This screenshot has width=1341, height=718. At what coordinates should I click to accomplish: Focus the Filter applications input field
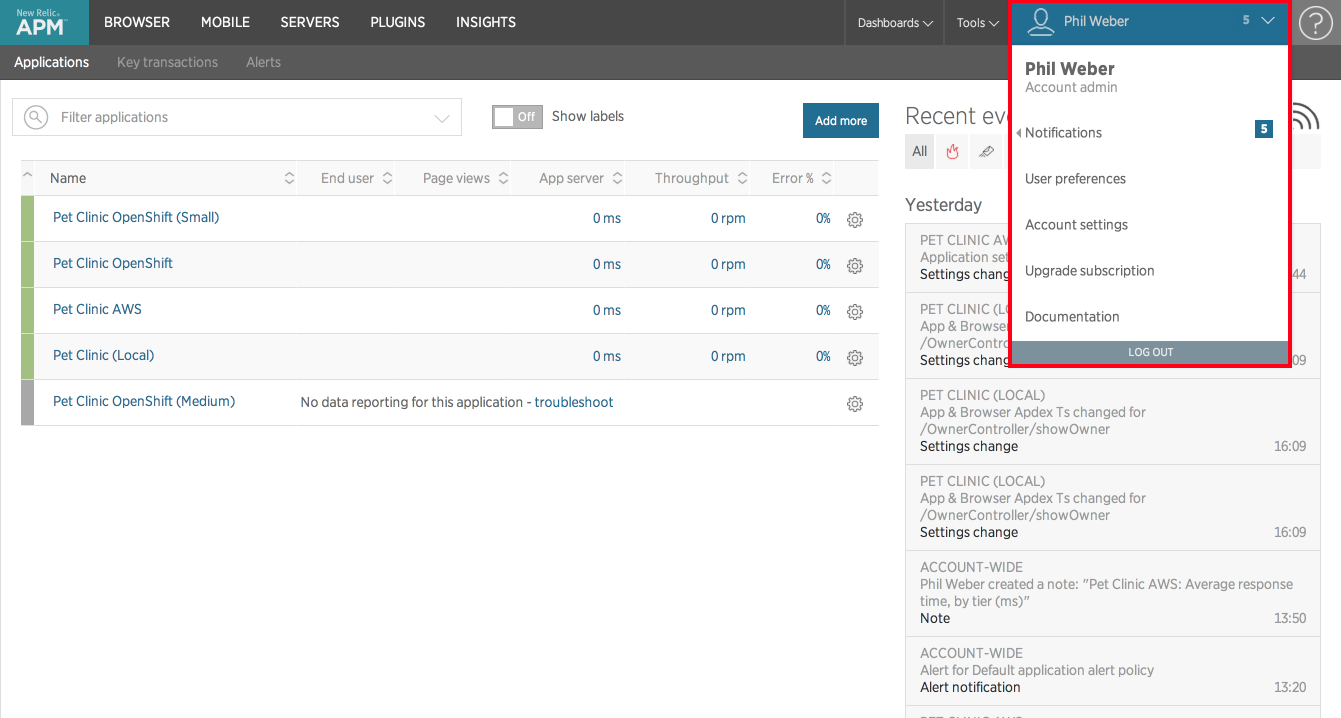click(x=237, y=117)
